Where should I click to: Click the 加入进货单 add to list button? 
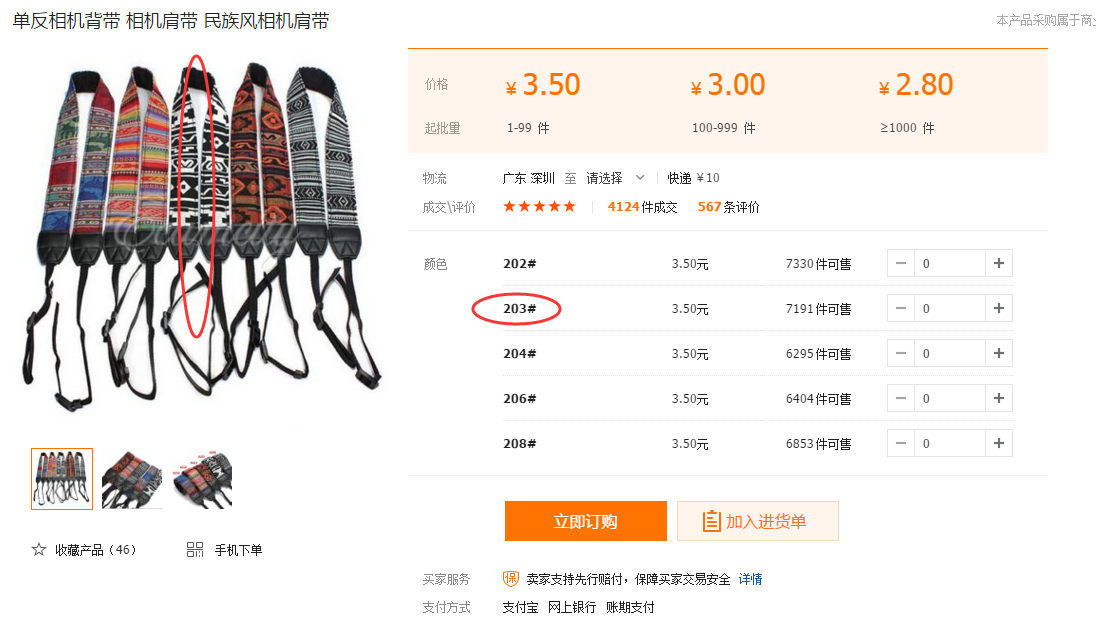(x=758, y=521)
